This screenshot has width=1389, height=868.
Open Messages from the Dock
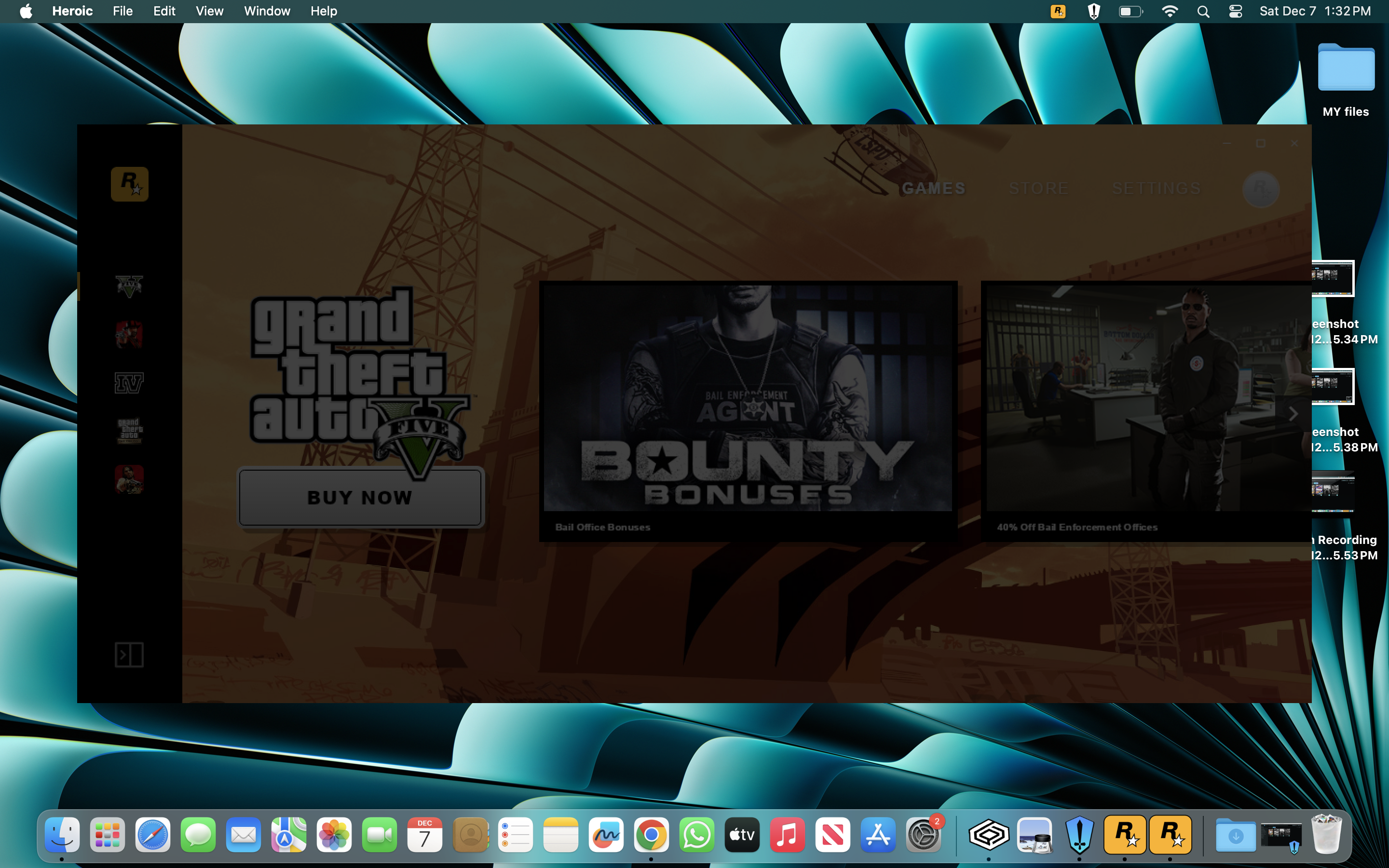[198, 835]
